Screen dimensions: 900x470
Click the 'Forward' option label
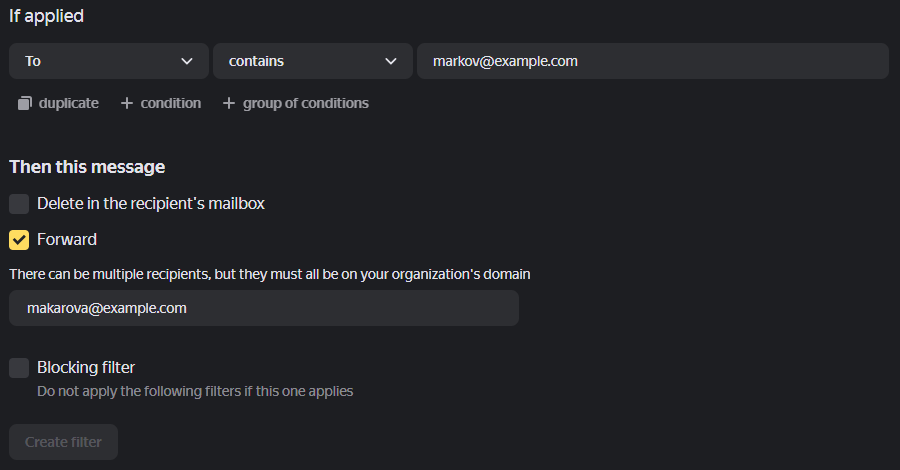67,240
